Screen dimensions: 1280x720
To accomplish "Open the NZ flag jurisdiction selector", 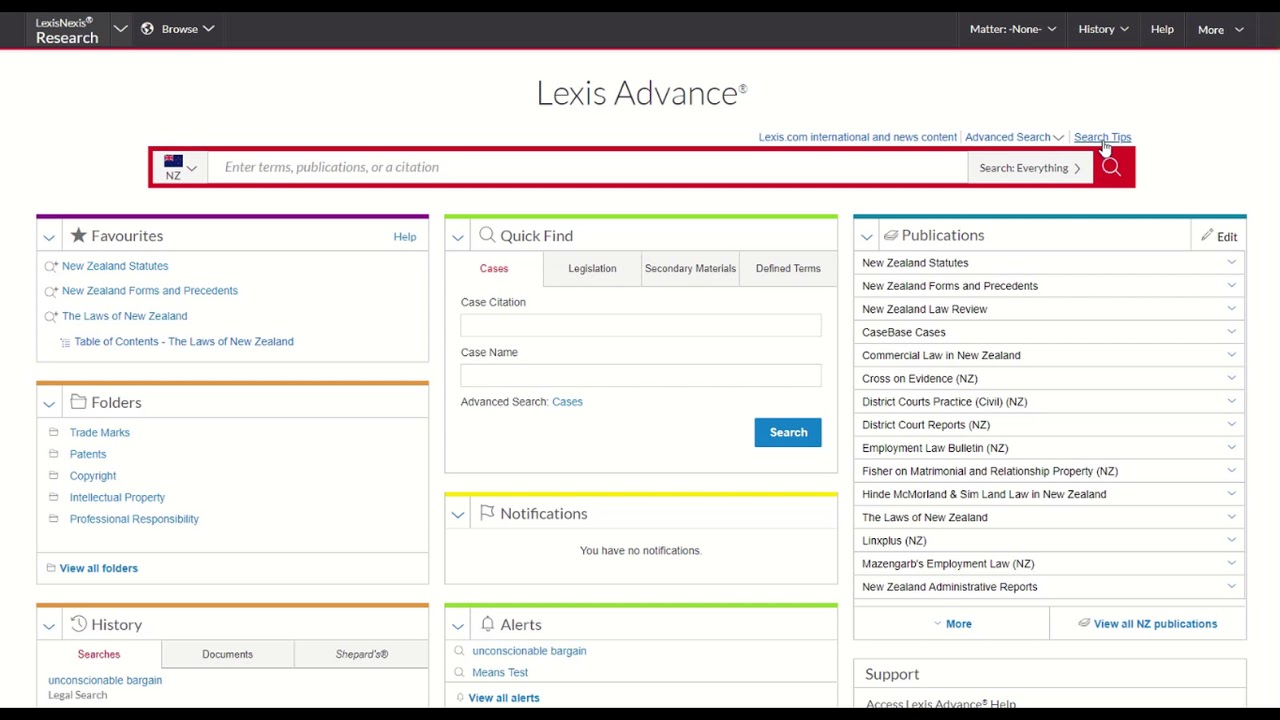I will tap(180, 167).
